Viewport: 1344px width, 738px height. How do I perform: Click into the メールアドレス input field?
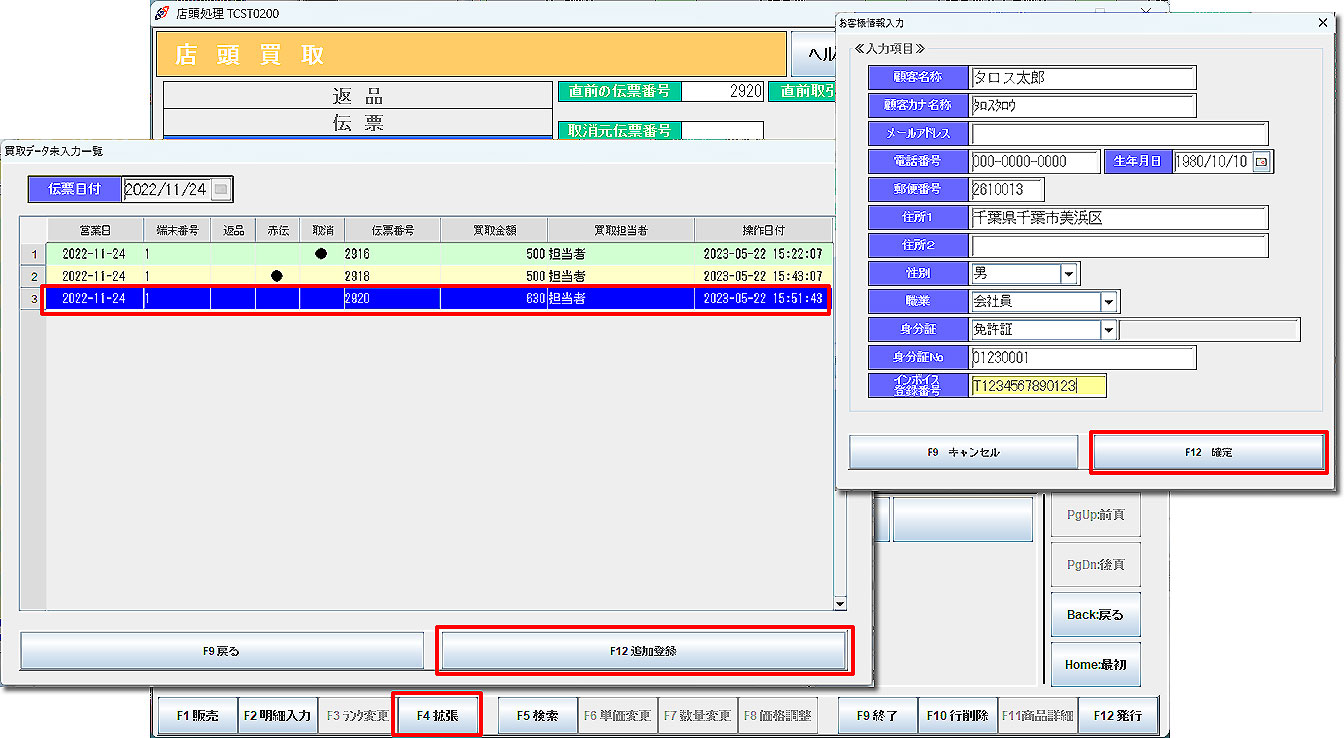click(1118, 133)
